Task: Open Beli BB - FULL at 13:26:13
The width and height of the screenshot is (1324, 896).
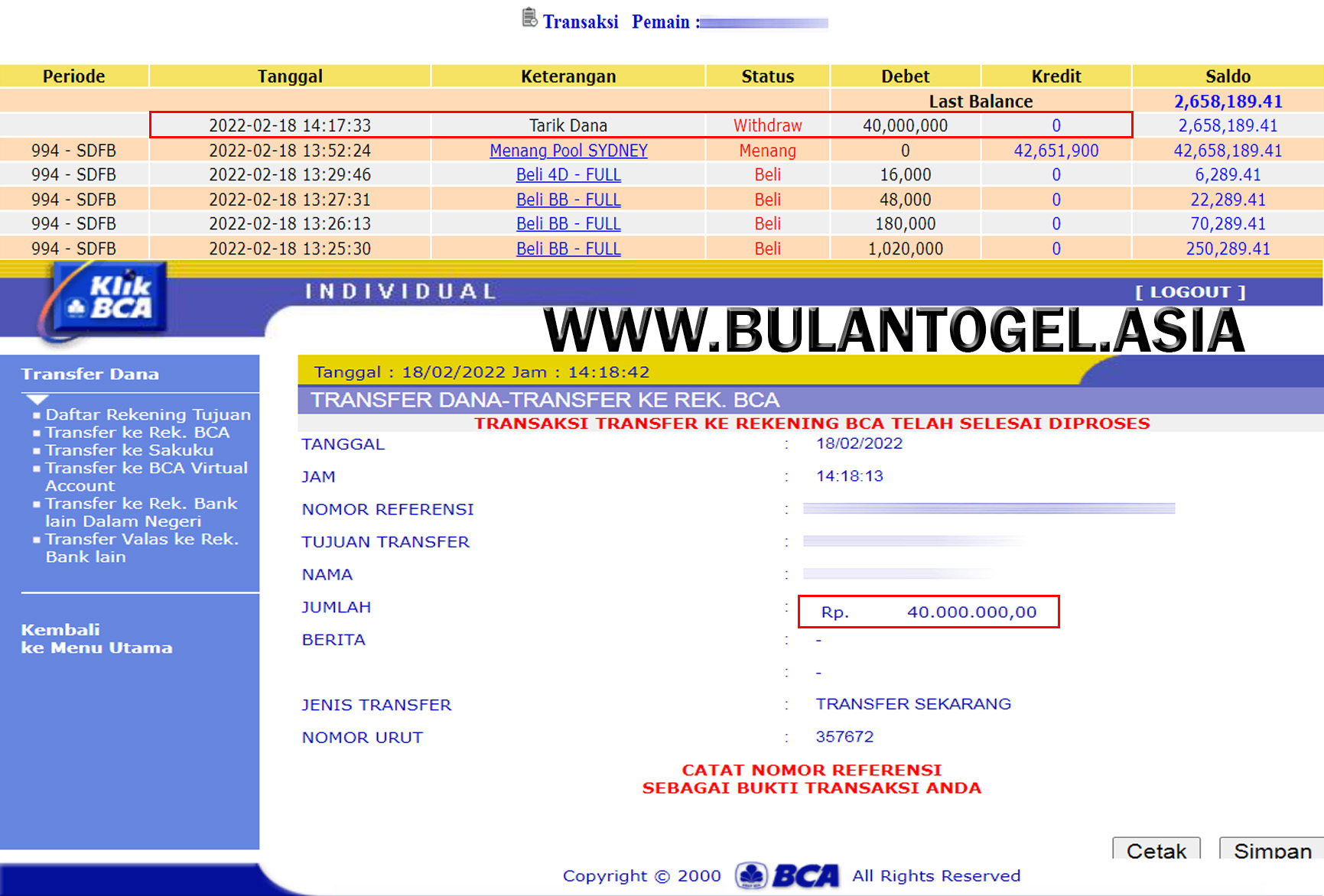Action: click(x=568, y=224)
